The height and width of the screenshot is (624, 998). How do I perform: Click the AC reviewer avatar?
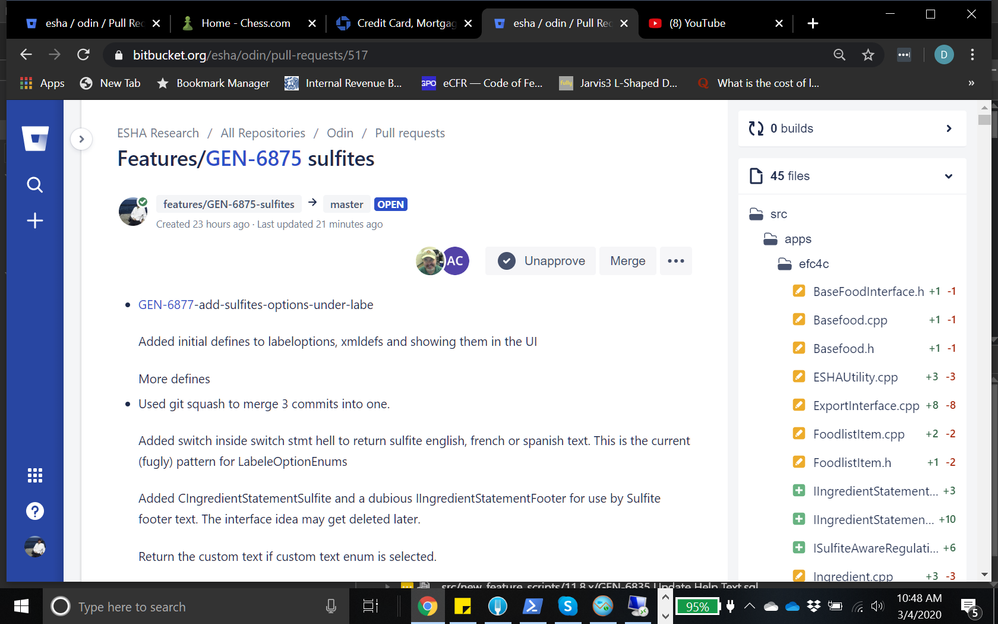point(454,261)
